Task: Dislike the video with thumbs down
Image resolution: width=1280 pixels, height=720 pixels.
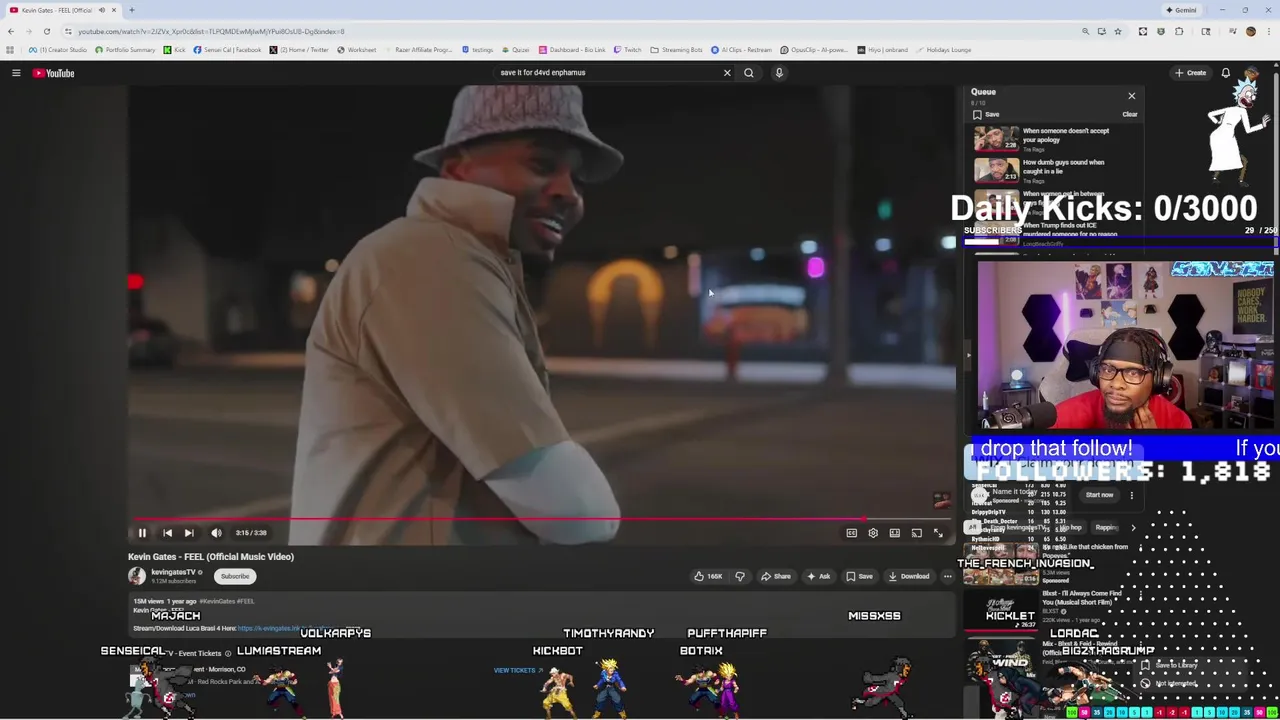Action: 740,576
